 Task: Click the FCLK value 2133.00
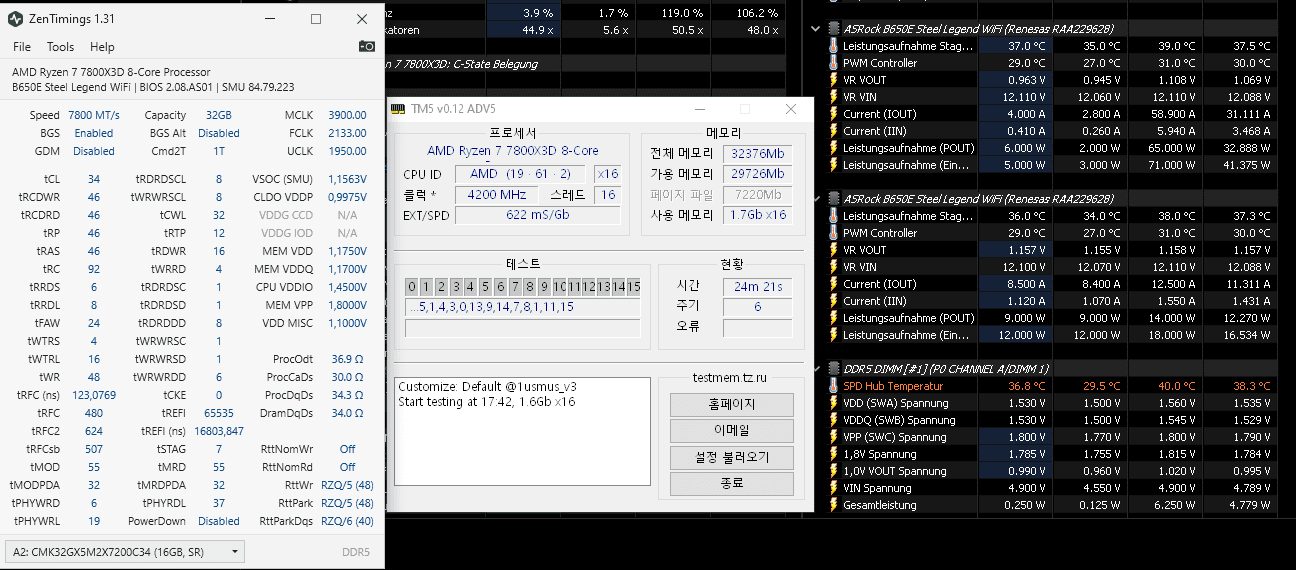[347, 133]
